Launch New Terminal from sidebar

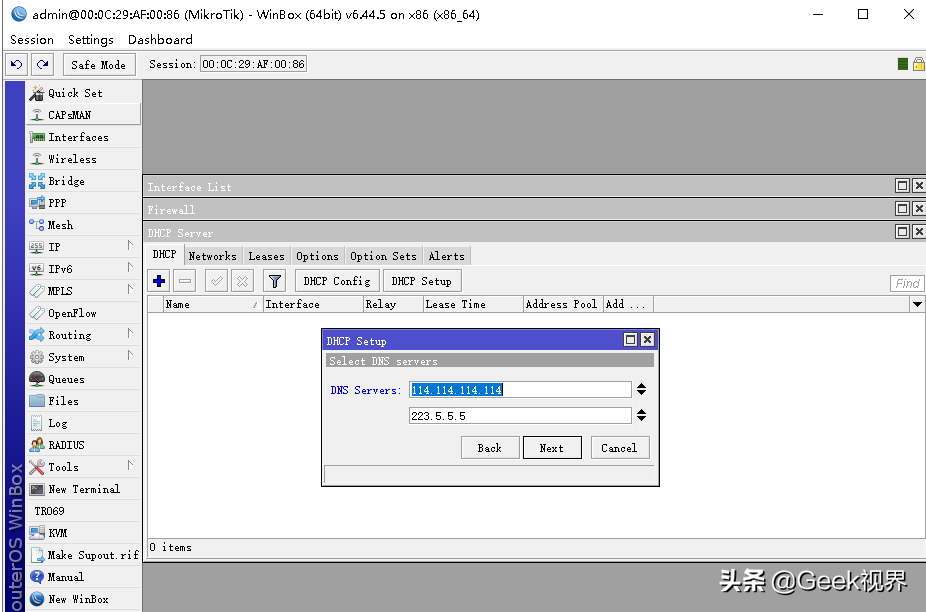tap(84, 489)
